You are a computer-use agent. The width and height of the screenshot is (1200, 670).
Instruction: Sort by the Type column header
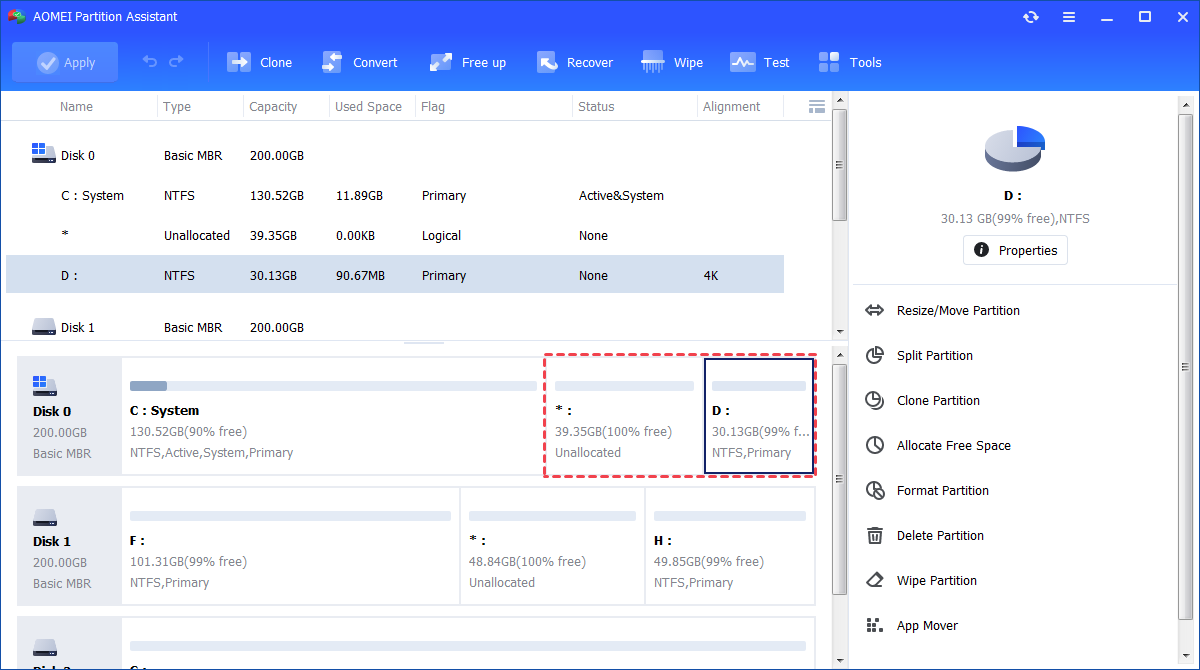[x=177, y=107]
